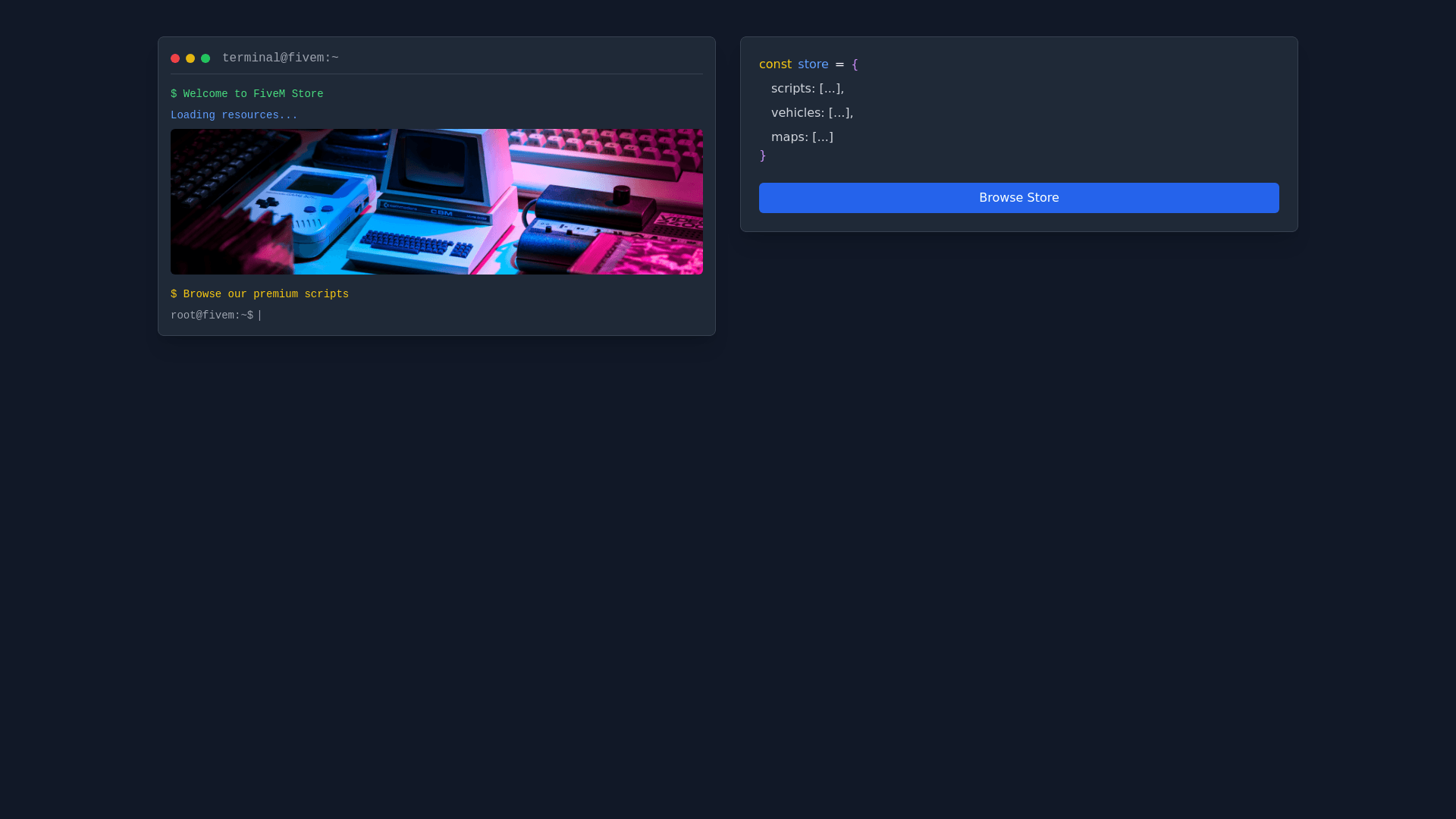
Task: Click the Welcome to FiveM Store line
Action: (x=247, y=94)
